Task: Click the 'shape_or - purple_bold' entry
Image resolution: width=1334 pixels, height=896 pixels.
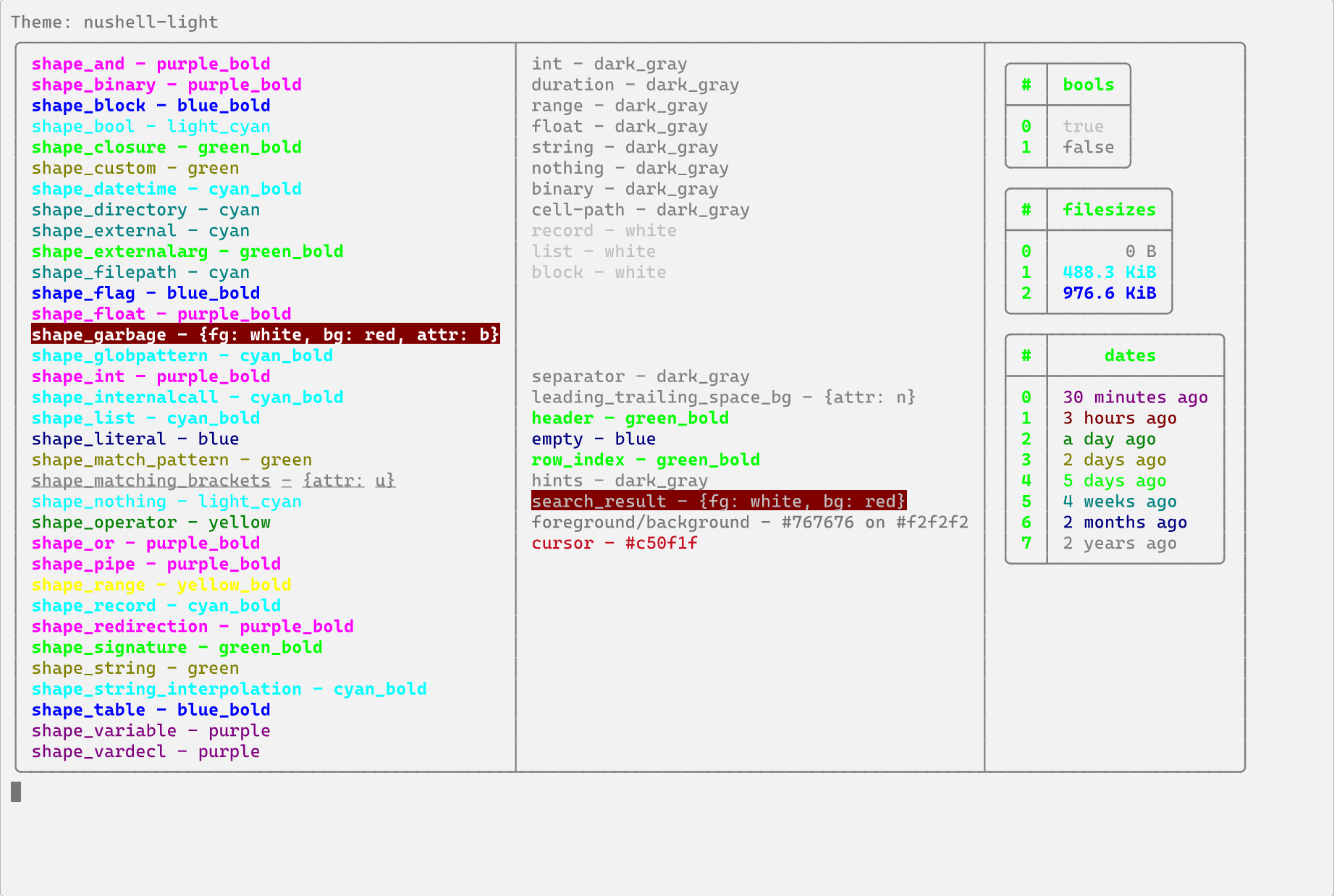Action: (x=145, y=544)
